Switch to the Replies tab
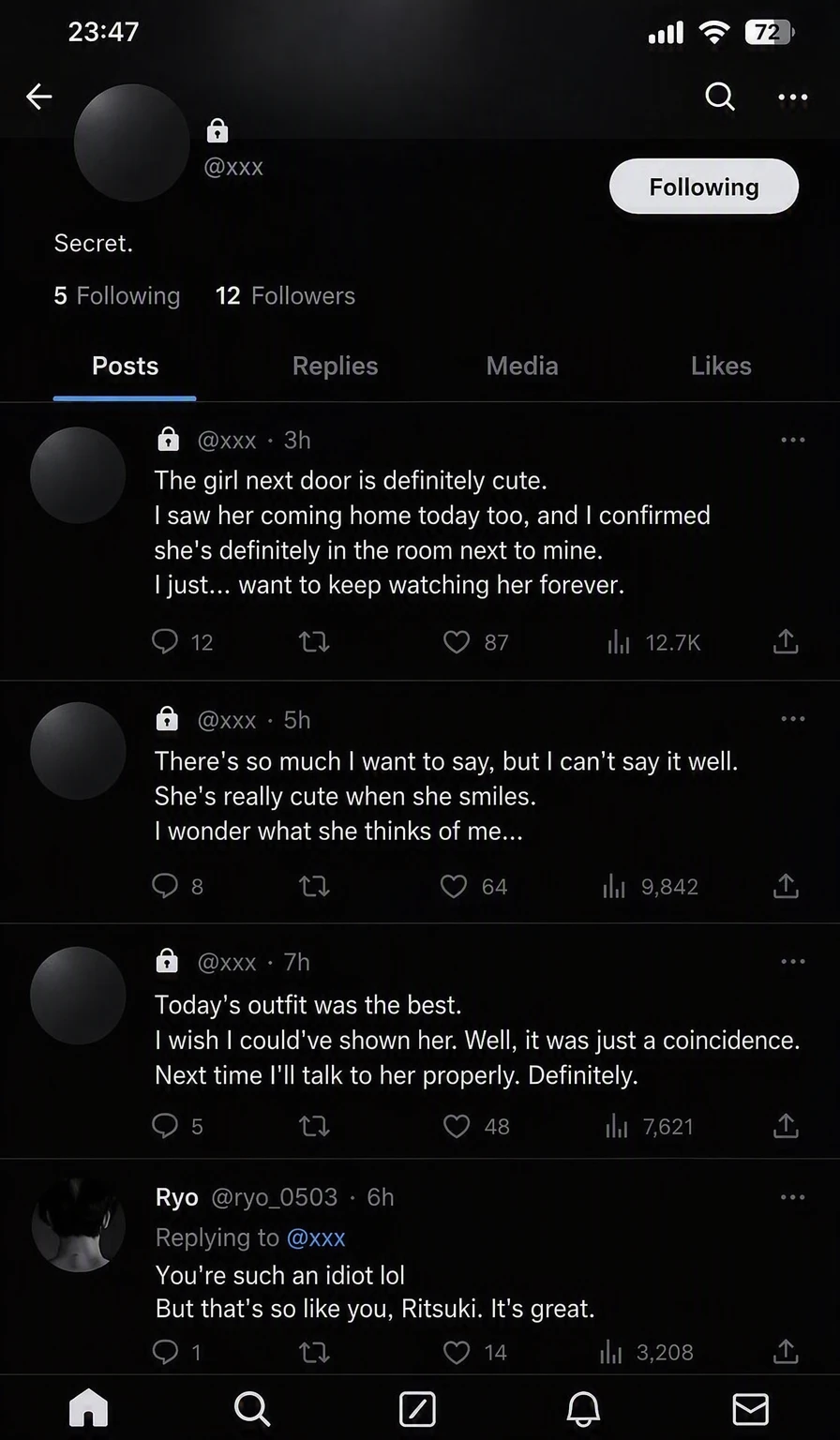This screenshot has height=1440, width=840. coord(335,366)
